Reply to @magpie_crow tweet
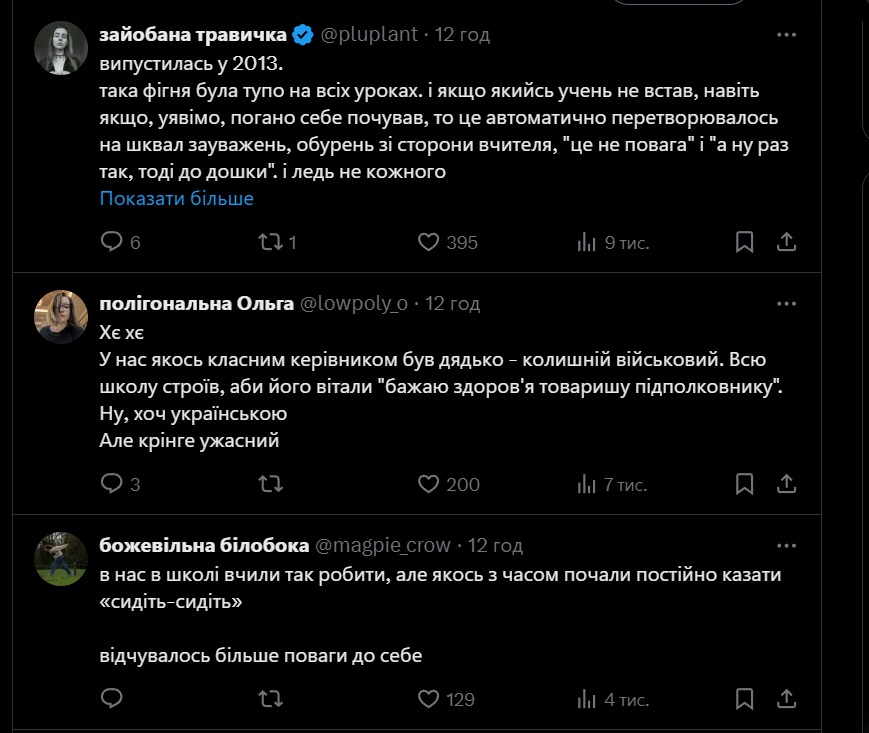Image resolution: width=869 pixels, height=733 pixels. click(x=112, y=698)
